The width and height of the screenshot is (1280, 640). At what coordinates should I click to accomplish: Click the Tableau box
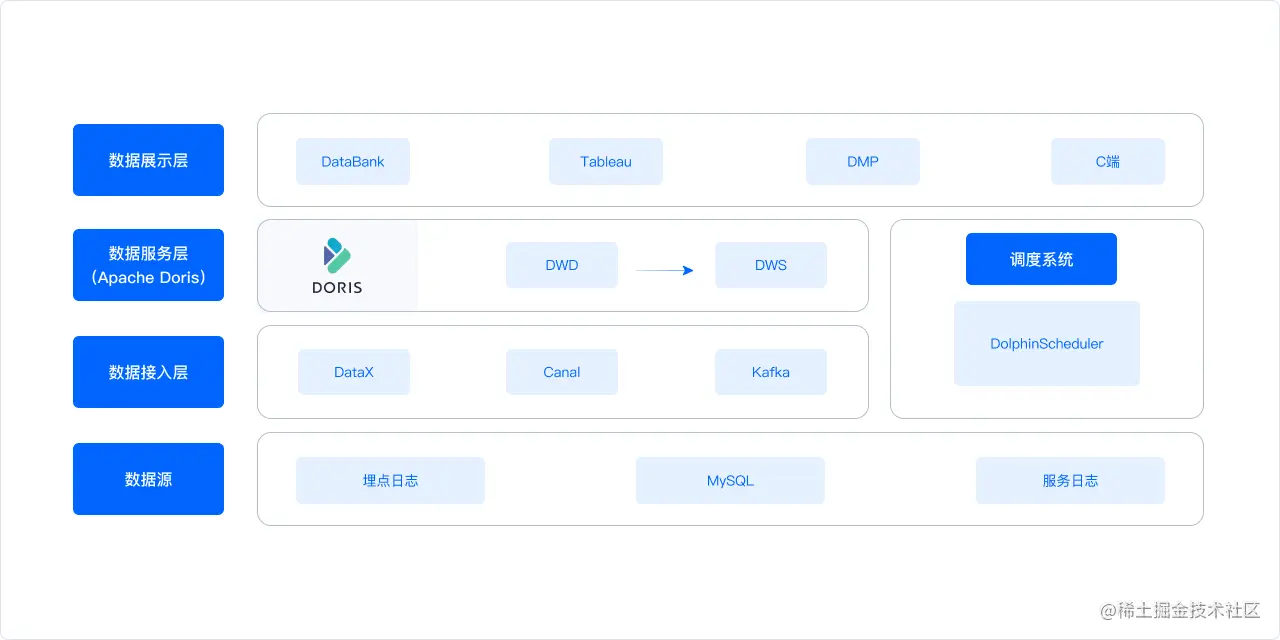tap(606, 161)
